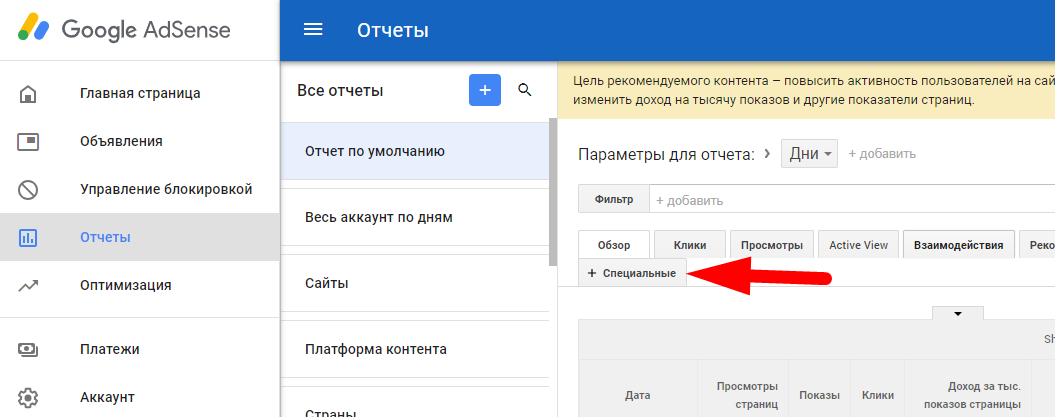
Task: Sort by Доход за тыс. показов страницы
Action: pos(969,395)
